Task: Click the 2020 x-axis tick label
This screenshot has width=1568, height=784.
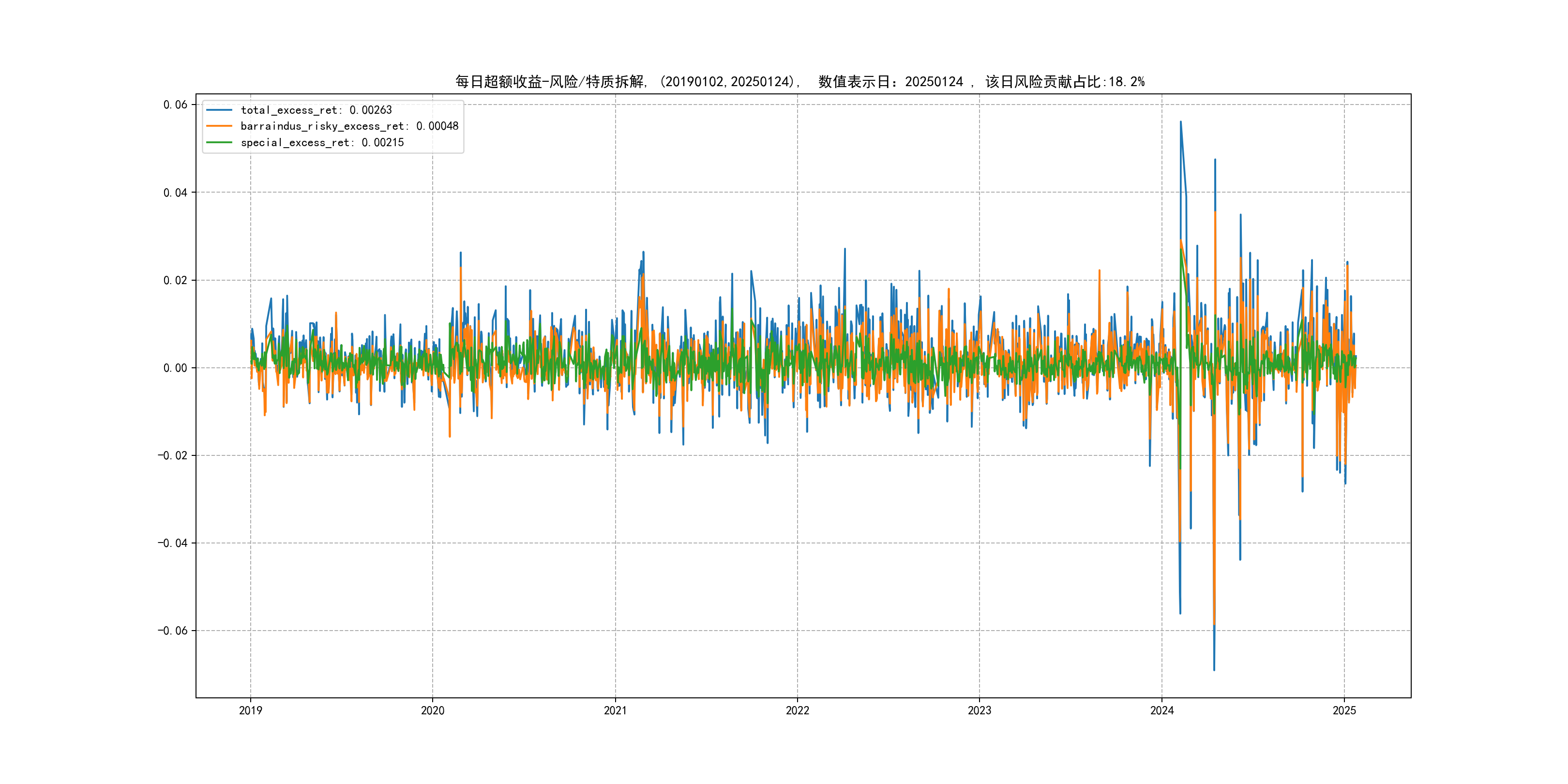Action: pos(433,710)
